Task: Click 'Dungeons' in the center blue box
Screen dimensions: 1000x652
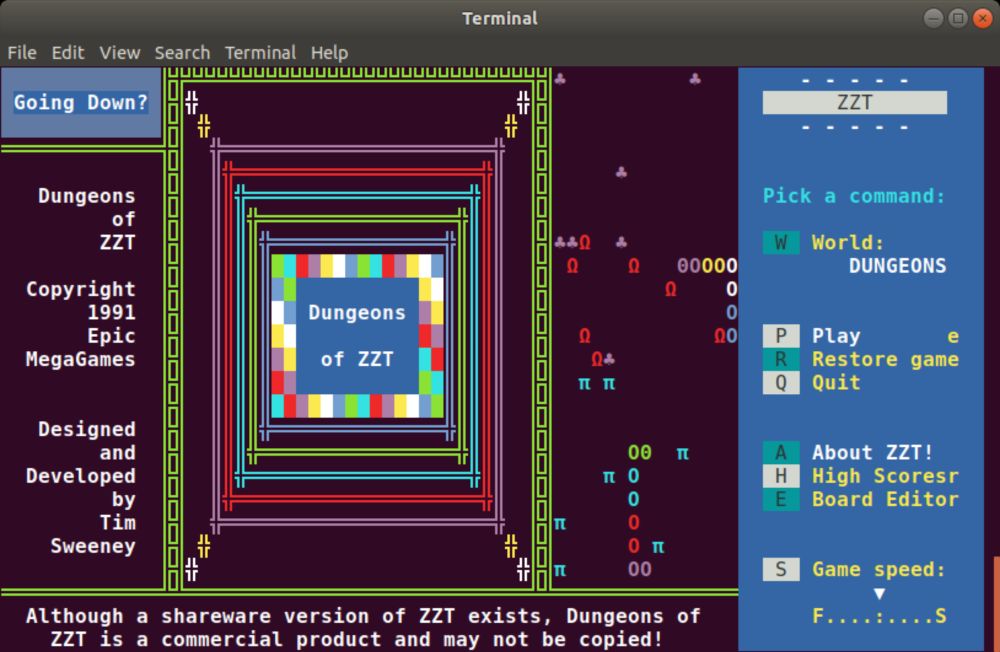Action: 357,313
